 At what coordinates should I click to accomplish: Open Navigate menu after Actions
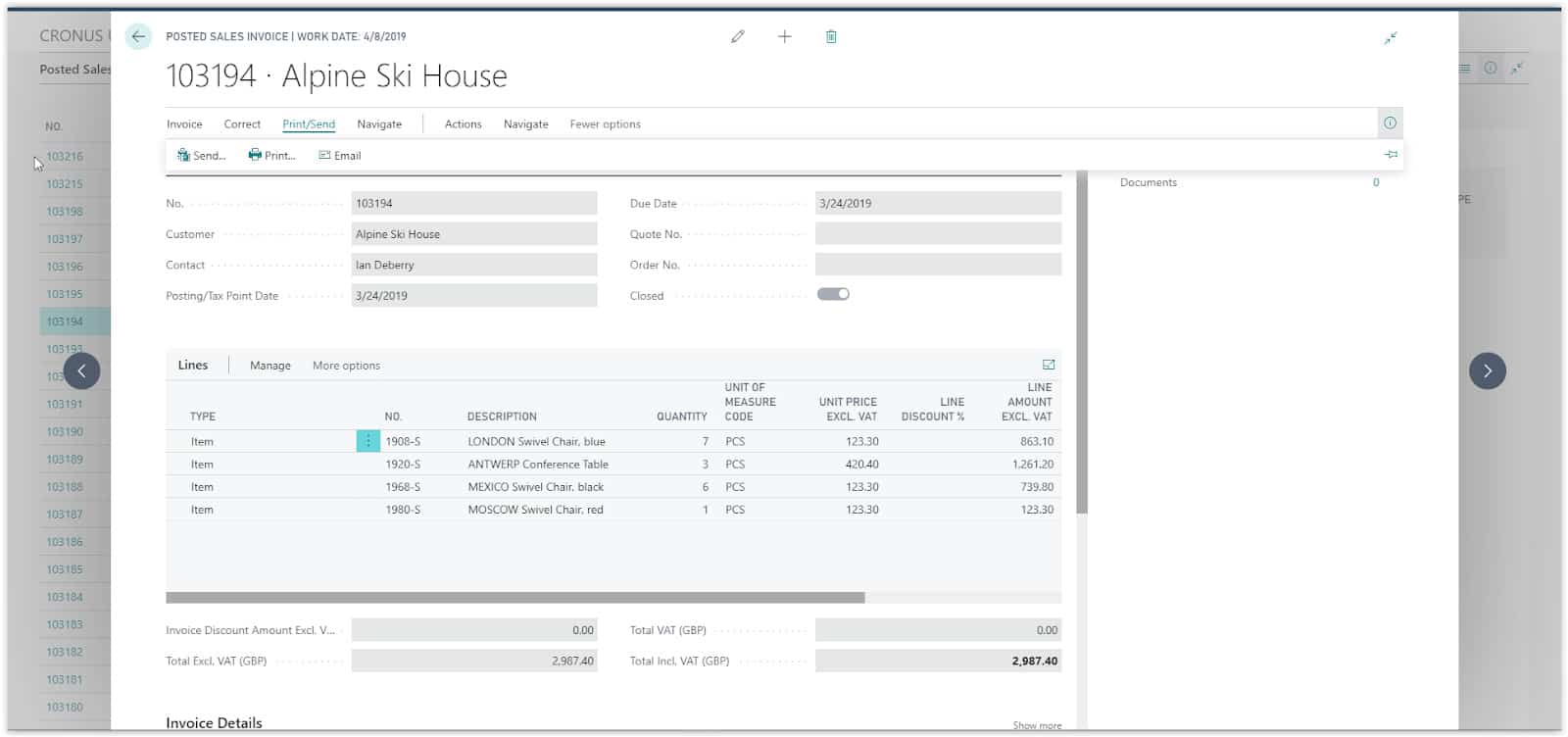tap(526, 124)
